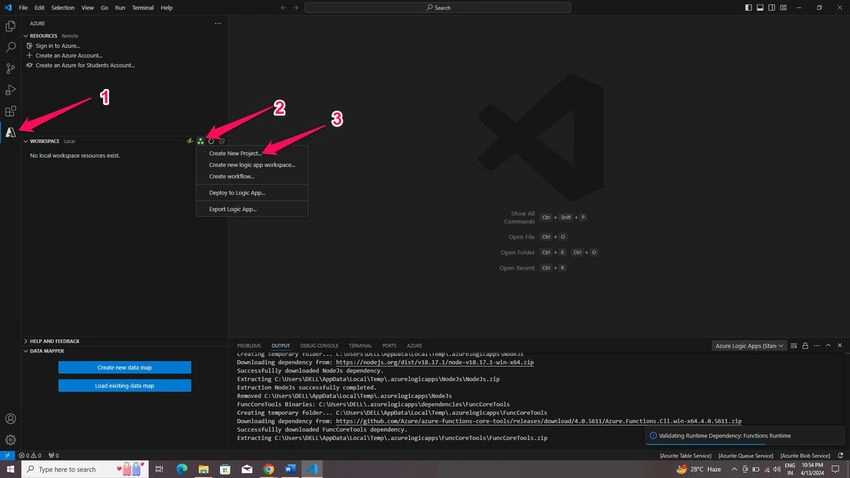Click the Validating Runtime Dependency notification

tap(745, 436)
